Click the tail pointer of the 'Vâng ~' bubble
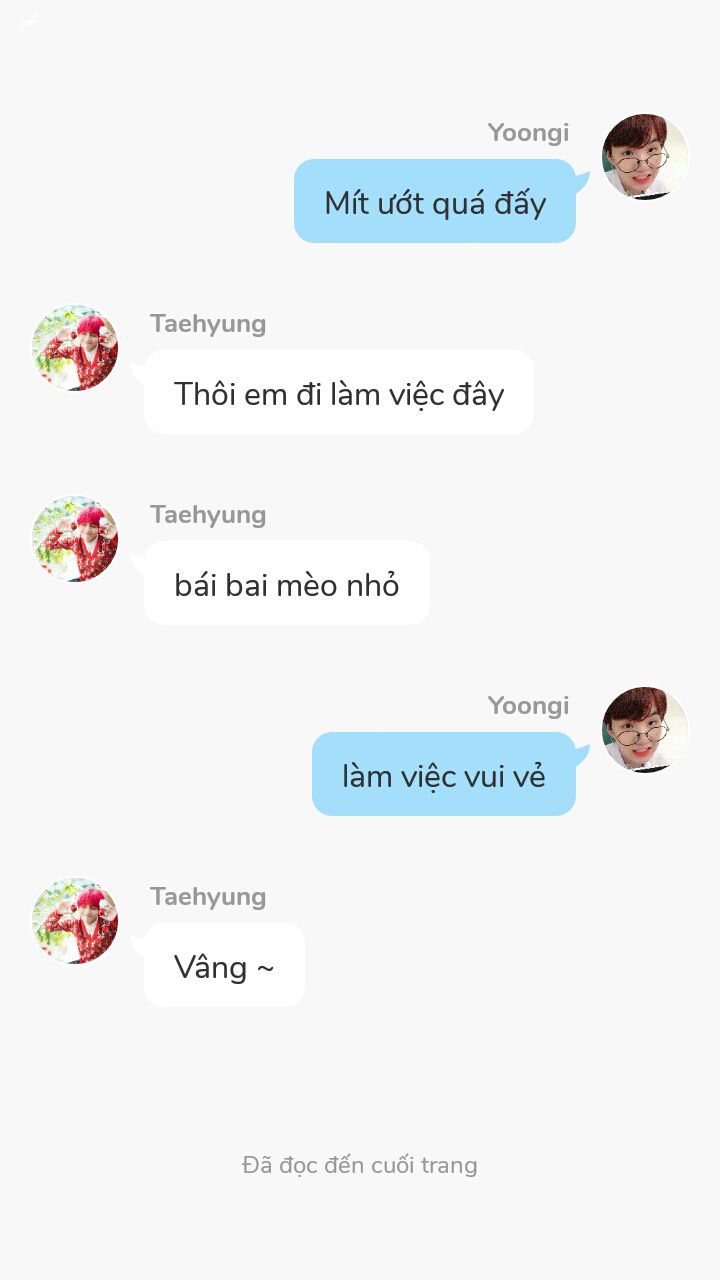This screenshot has height=1280, width=720. click(x=138, y=945)
